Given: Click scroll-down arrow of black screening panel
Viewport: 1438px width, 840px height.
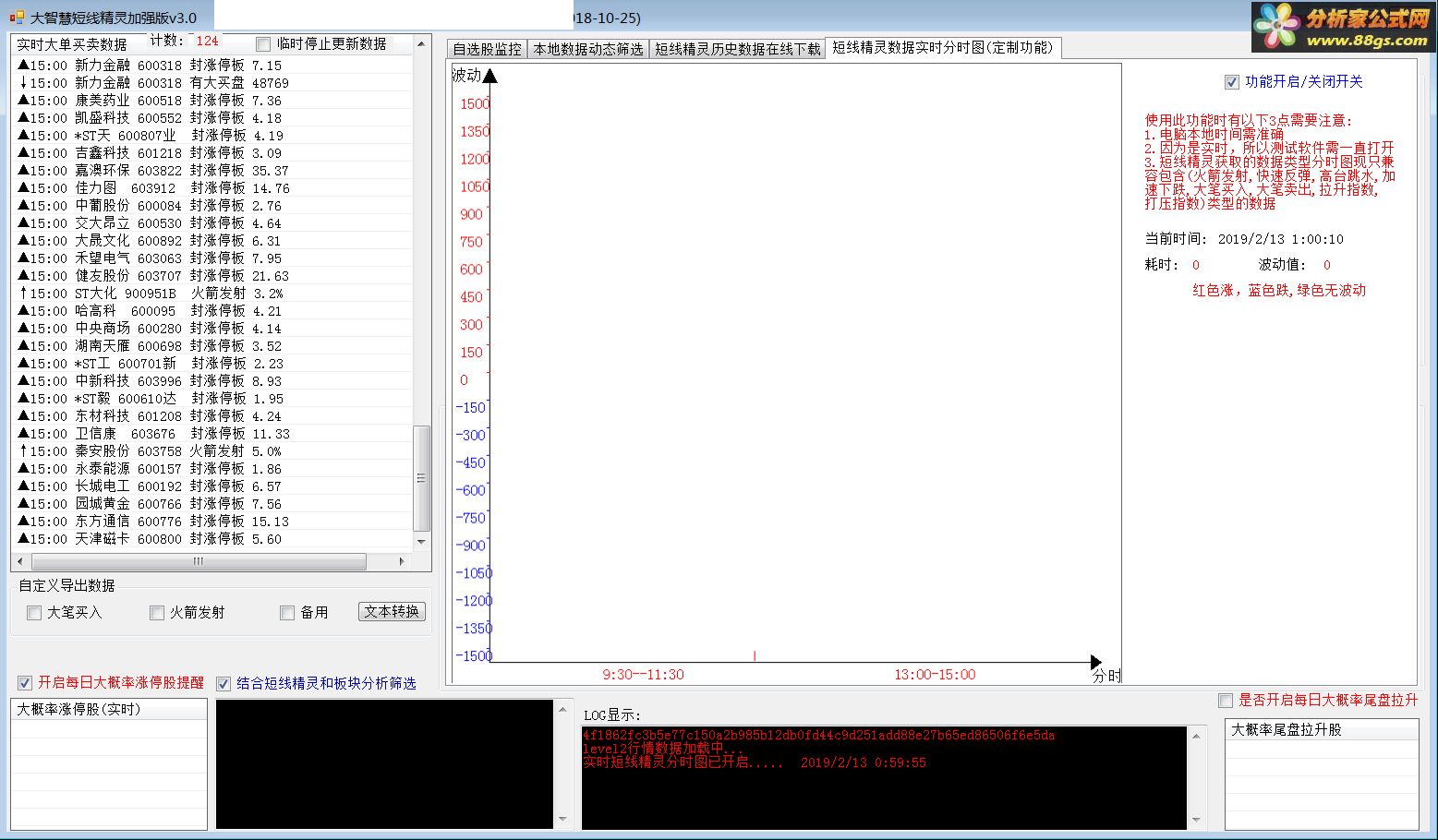Looking at the screenshot, I should point(562,819).
